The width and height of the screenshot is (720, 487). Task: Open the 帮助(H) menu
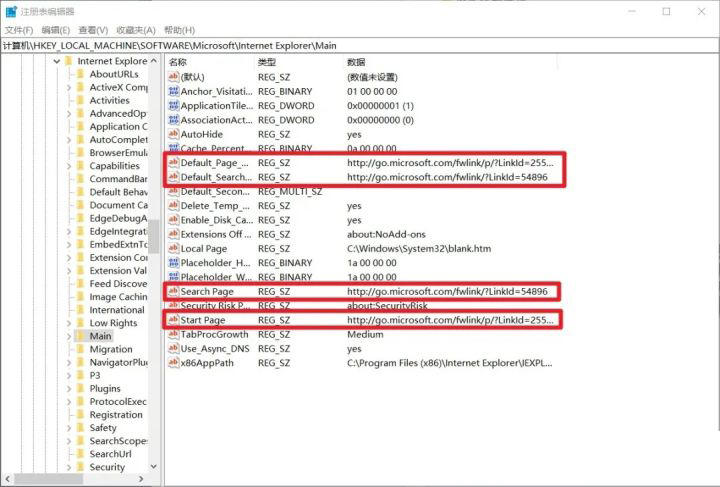[180, 30]
